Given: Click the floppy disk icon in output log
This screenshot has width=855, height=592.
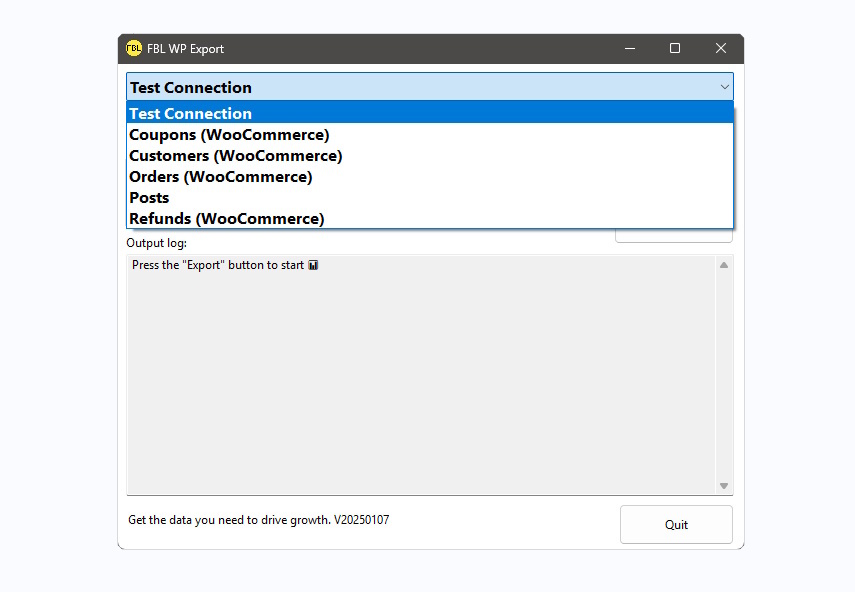Looking at the screenshot, I should (x=313, y=266).
